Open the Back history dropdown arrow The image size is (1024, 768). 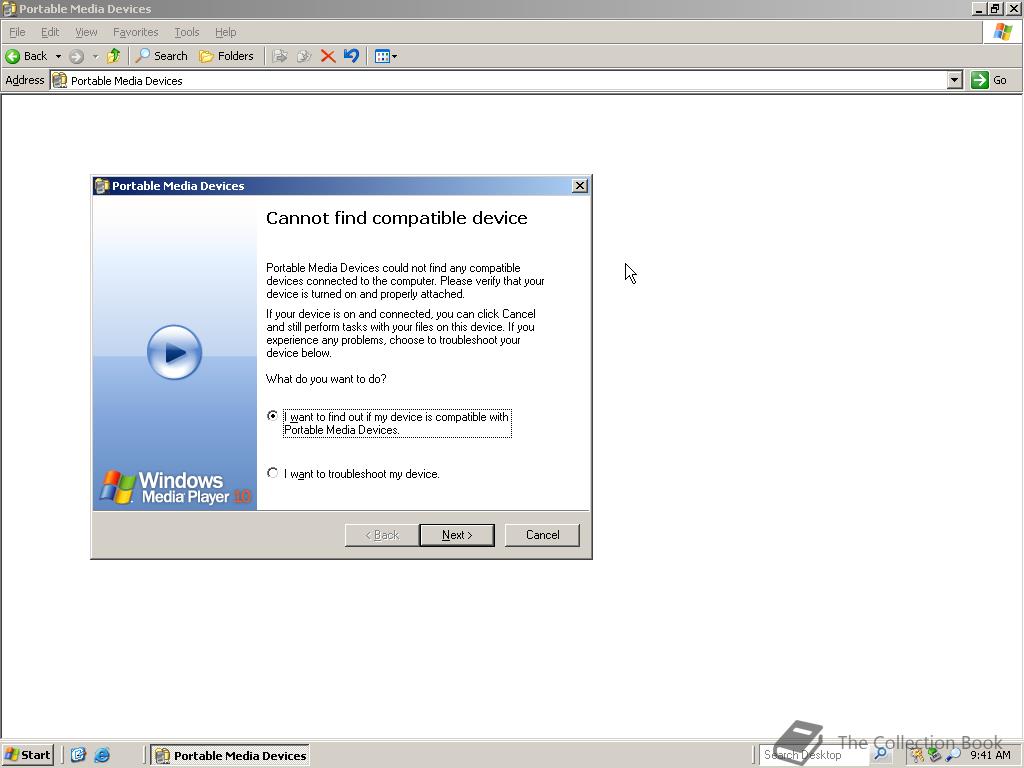(58, 56)
